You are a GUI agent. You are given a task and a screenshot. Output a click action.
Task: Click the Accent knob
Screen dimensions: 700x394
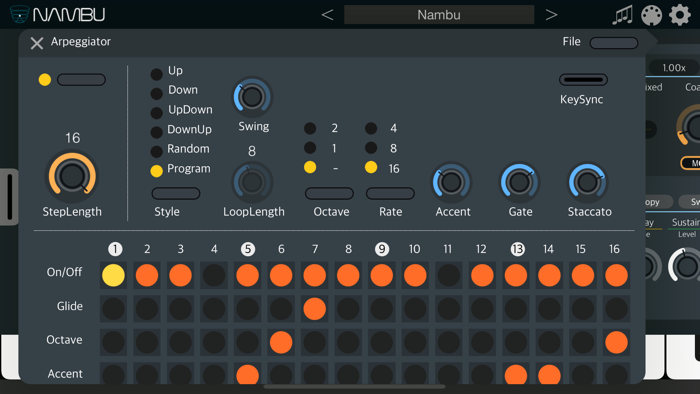click(451, 182)
